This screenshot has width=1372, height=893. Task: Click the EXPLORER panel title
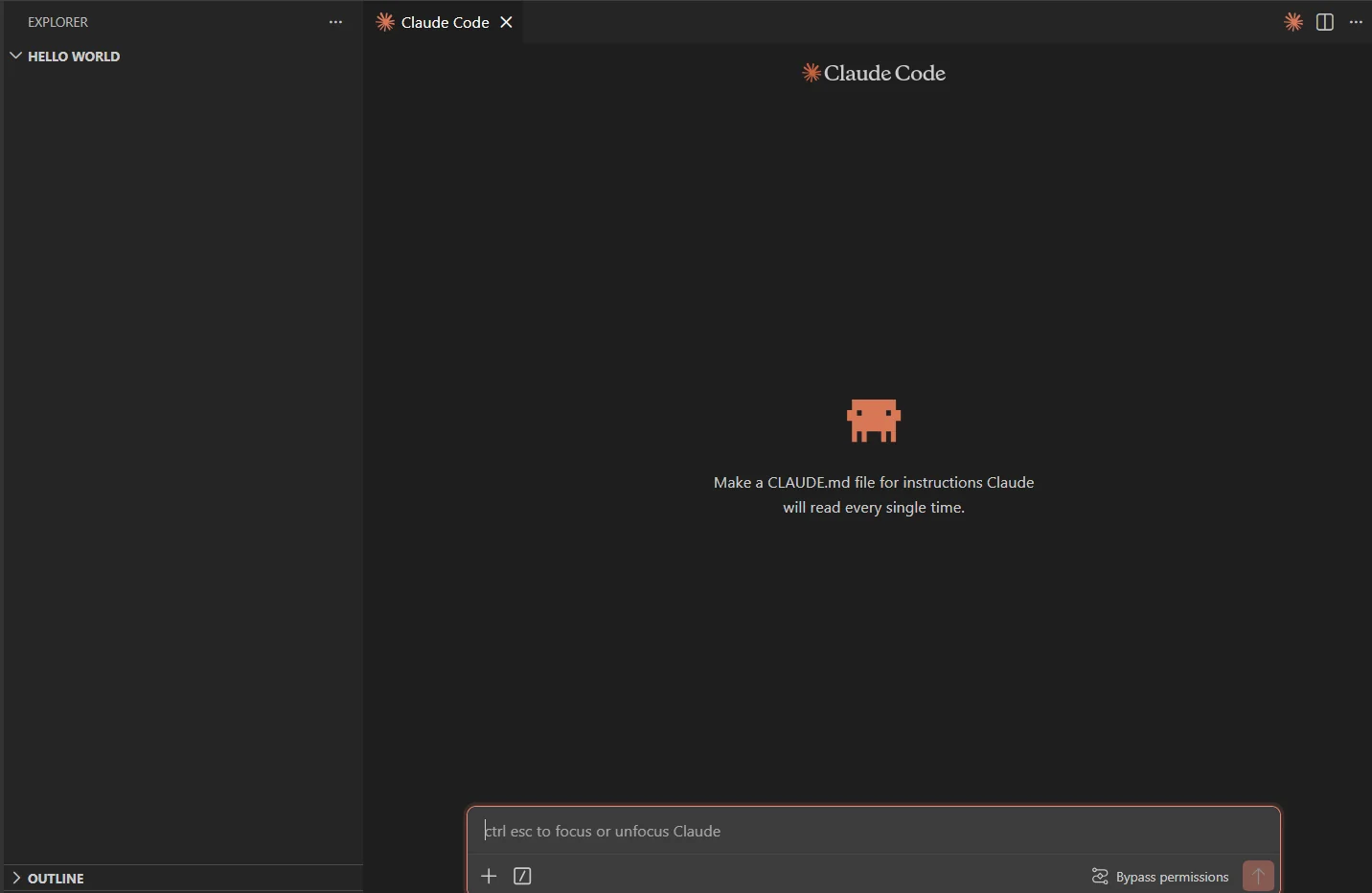pyautogui.click(x=58, y=21)
